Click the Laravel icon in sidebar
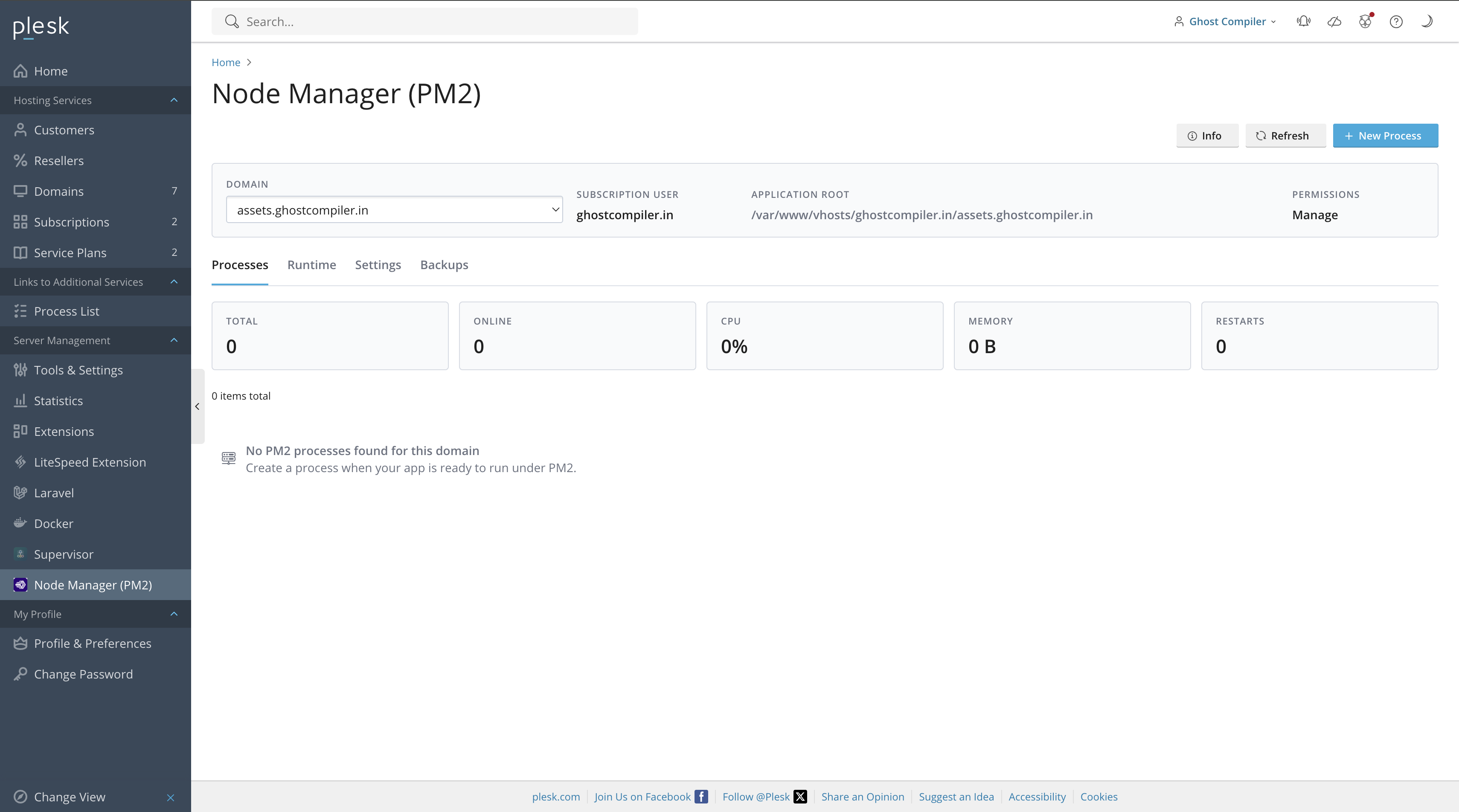 (x=20, y=493)
